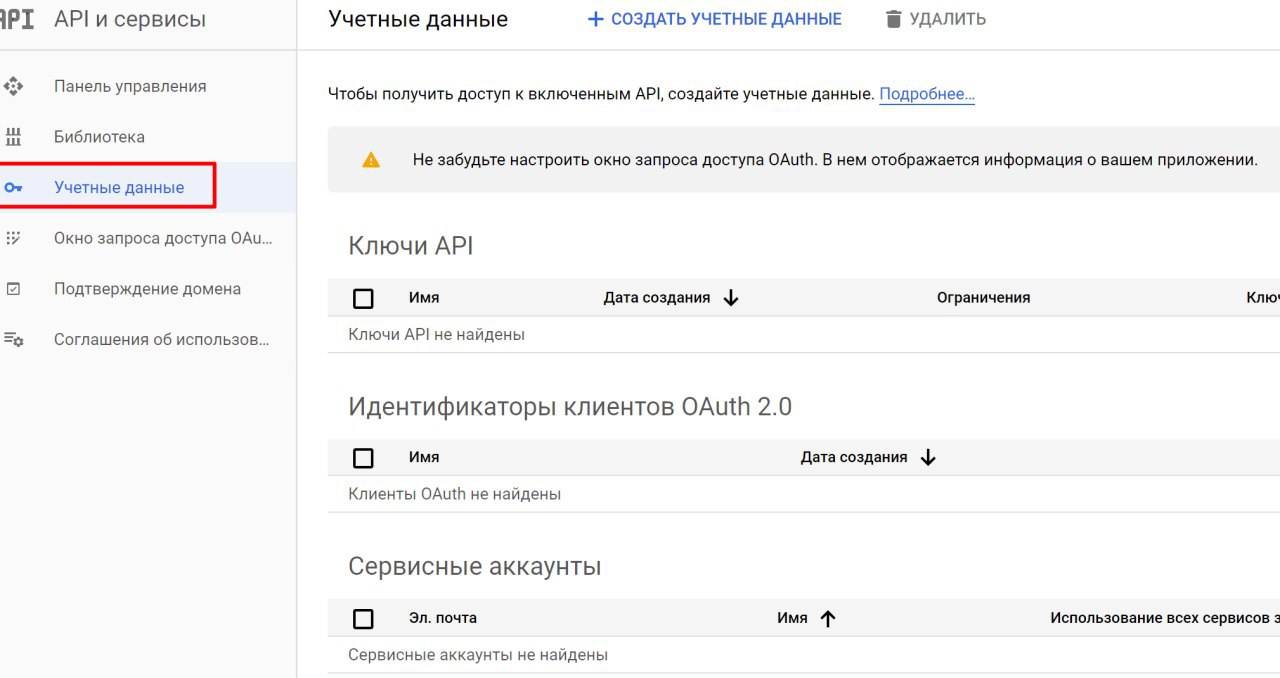Image resolution: width=1280 pixels, height=678 pixels.
Task: Click Эл. почта column header
Action: (443, 618)
